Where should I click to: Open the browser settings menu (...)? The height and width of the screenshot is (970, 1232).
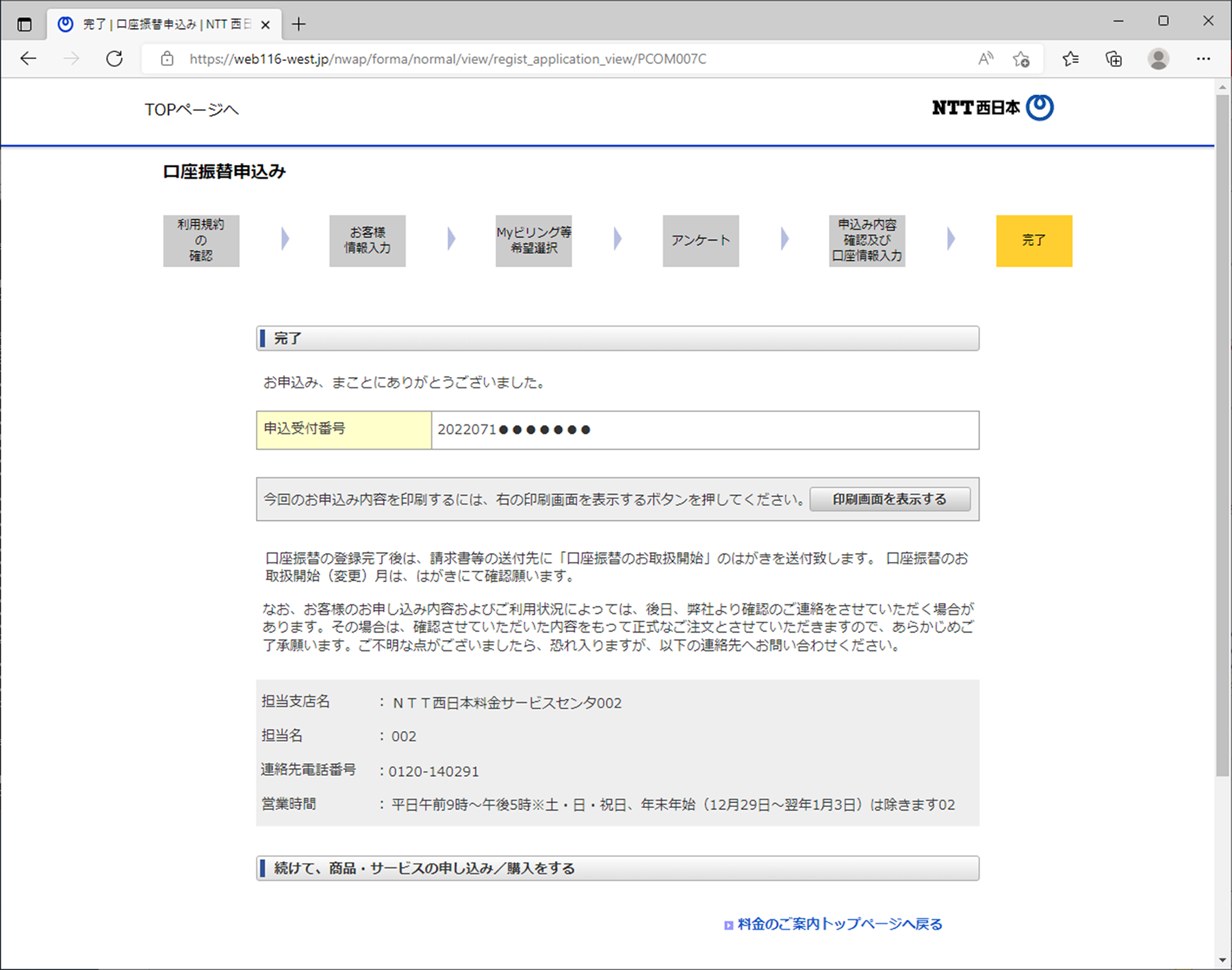pos(1203,59)
